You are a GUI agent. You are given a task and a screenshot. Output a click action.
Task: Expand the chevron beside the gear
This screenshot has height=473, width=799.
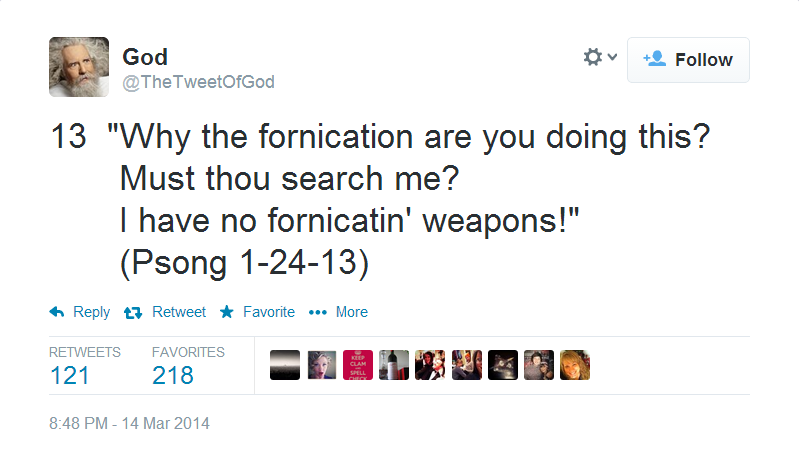pos(612,57)
